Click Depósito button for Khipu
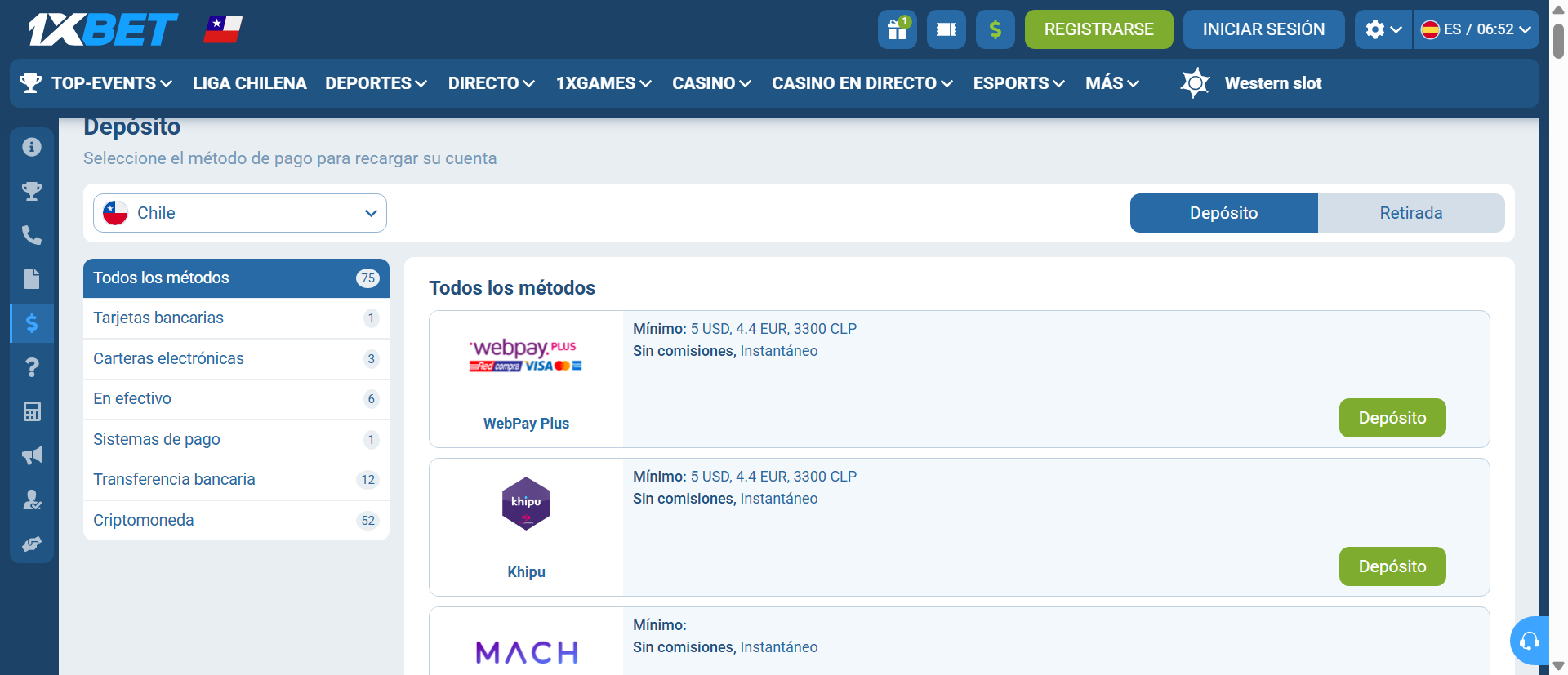 coord(1392,566)
